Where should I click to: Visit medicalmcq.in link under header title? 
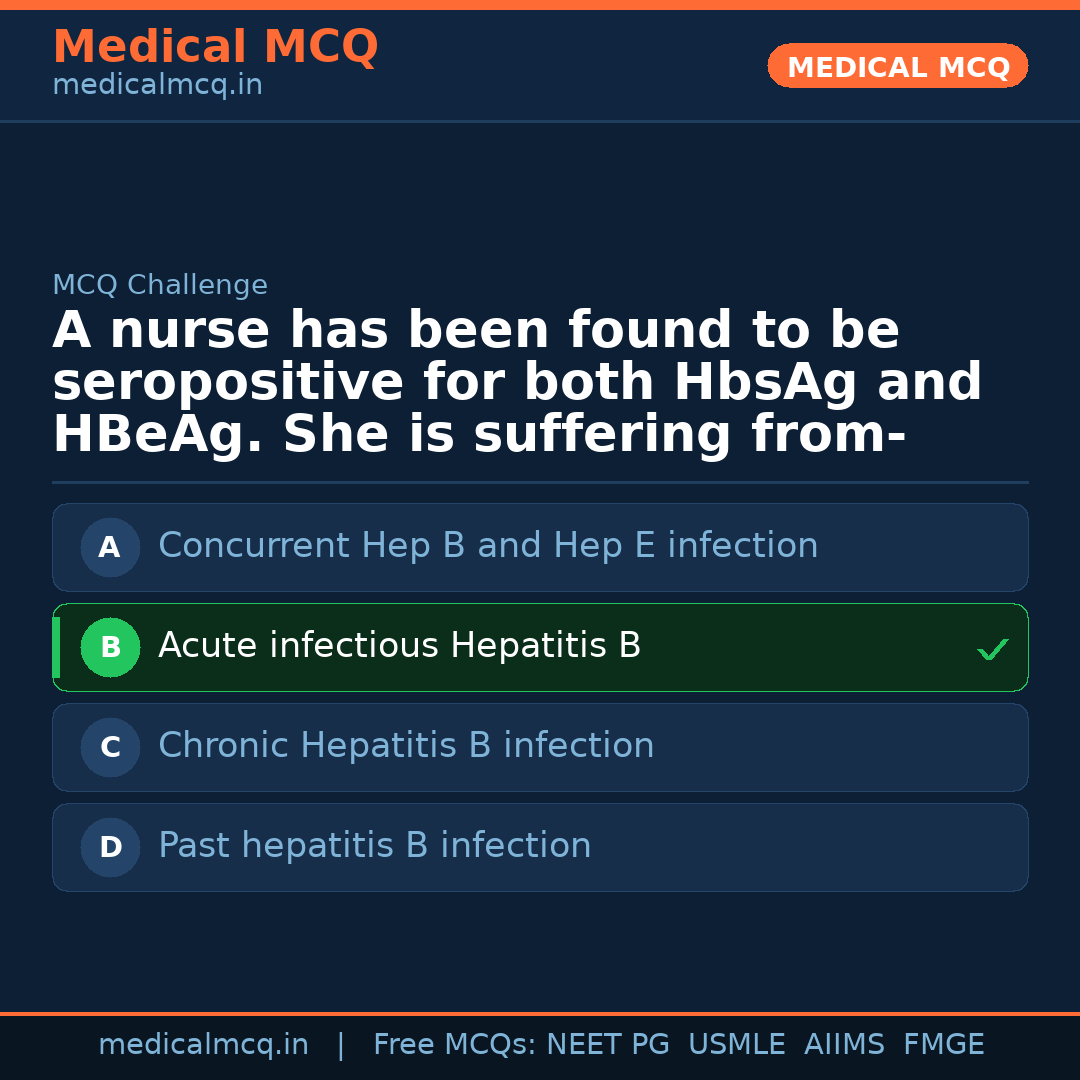coord(157,86)
